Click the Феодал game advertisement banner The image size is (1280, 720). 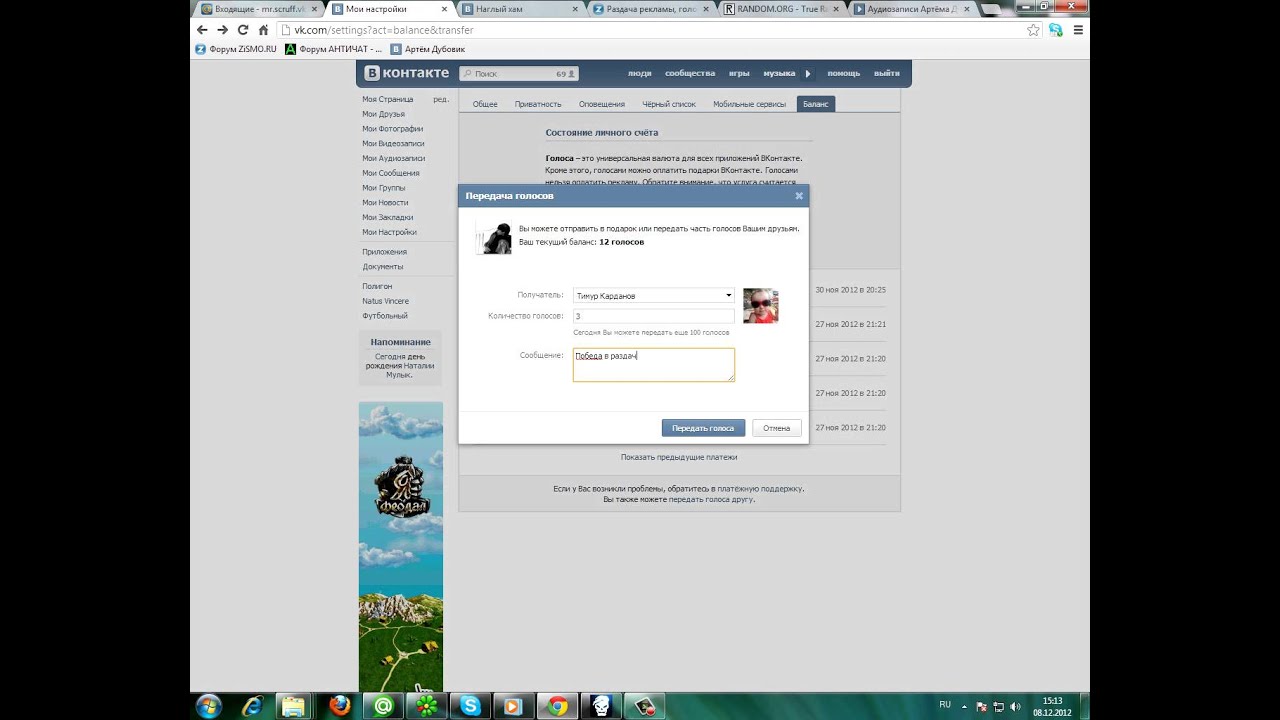coord(401,547)
